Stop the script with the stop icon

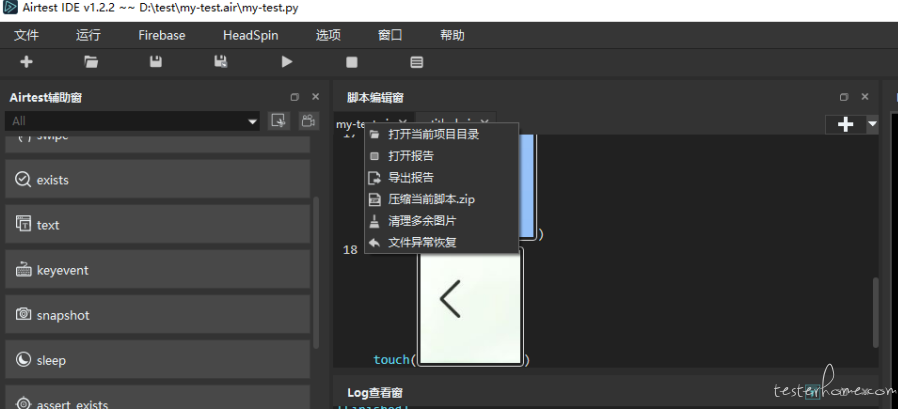(x=352, y=62)
